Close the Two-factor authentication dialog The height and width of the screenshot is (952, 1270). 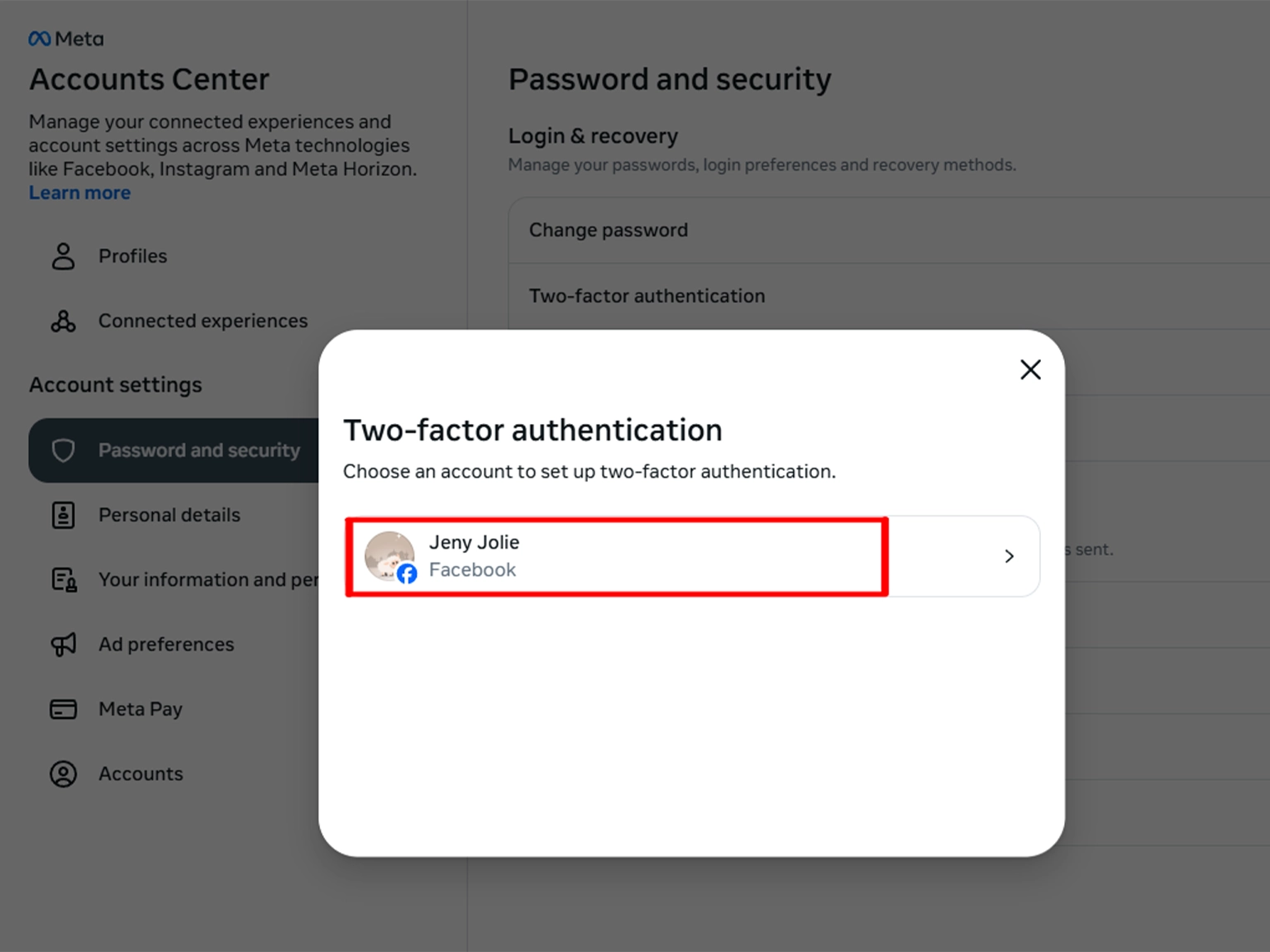tap(1030, 369)
